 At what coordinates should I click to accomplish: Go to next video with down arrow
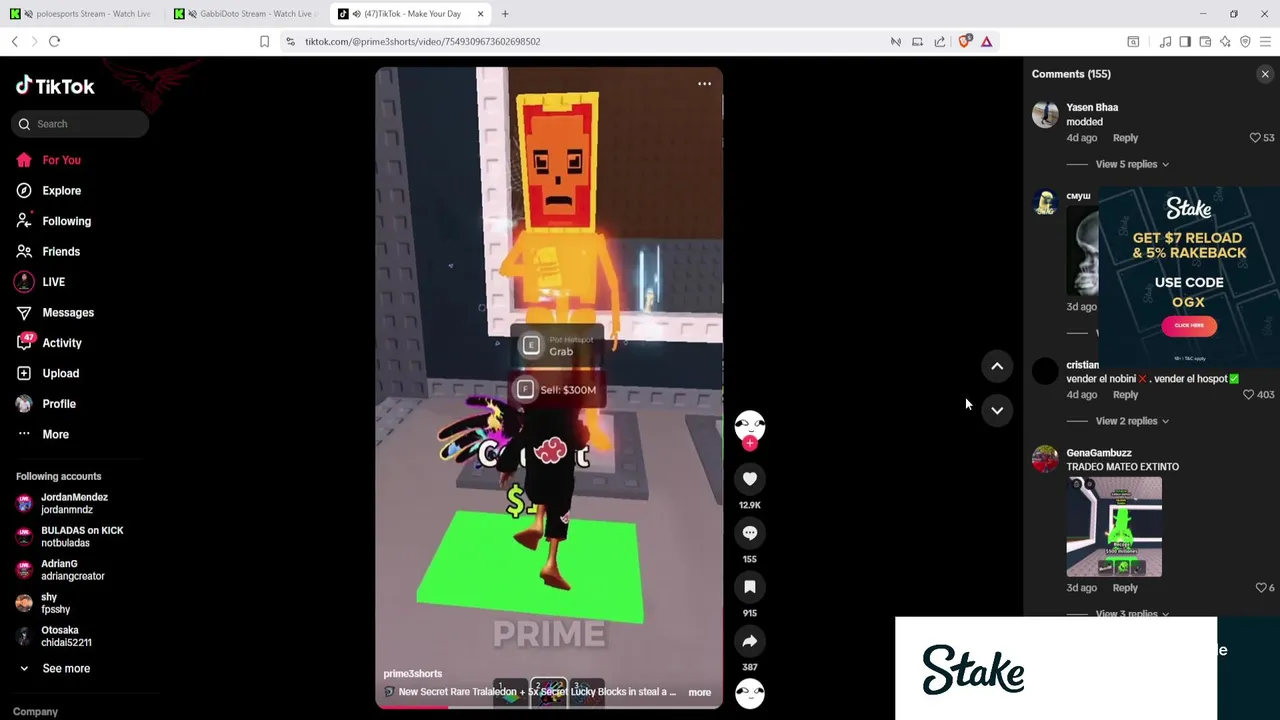997,410
